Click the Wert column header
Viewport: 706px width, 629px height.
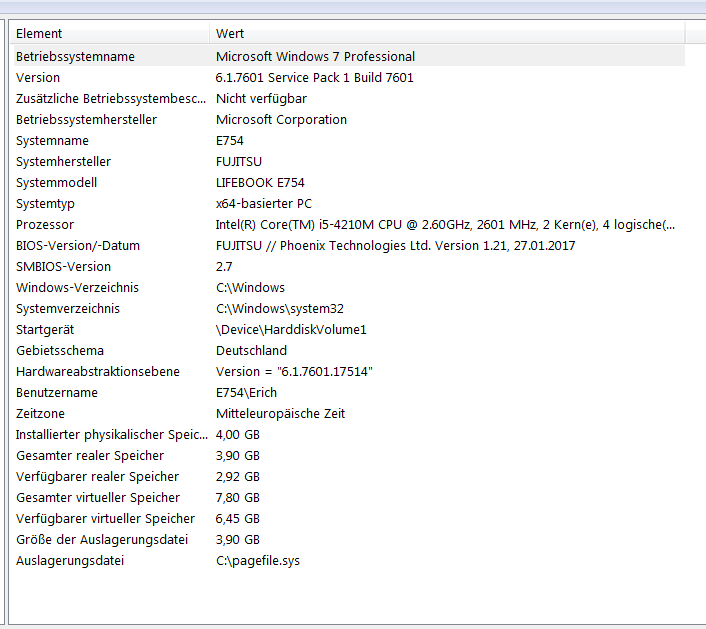pos(447,33)
